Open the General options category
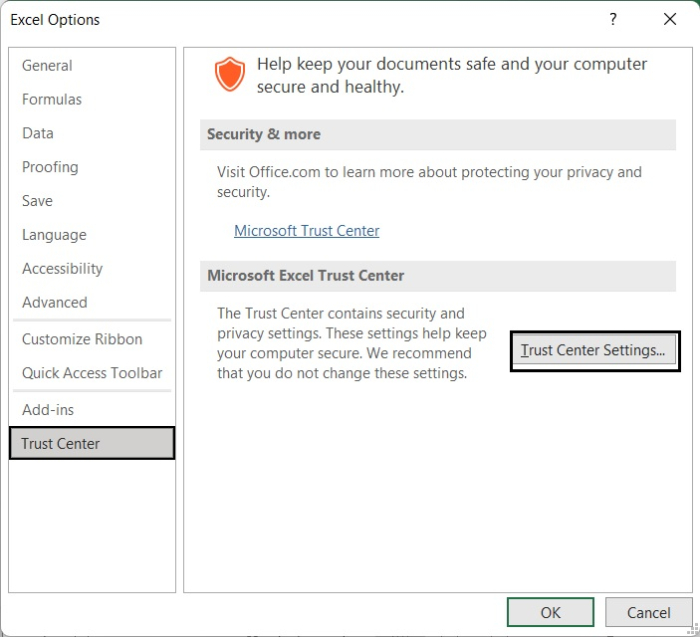The width and height of the screenshot is (700, 637). click(x=47, y=66)
